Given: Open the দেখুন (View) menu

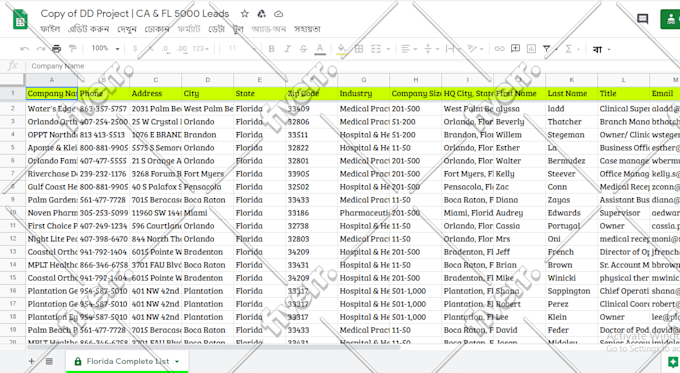Looking at the screenshot, I should pos(127,29).
